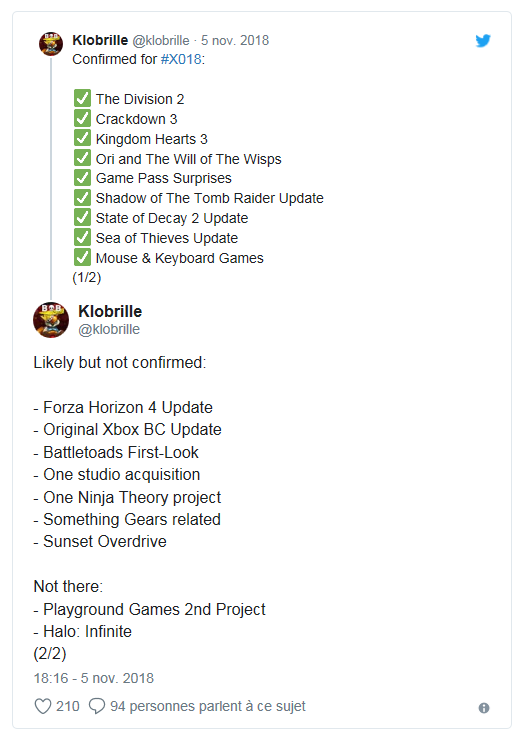Open the large Klobrille profile avatar
The height and width of the screenshot is (744, 526).
click(x=51, y=320)
